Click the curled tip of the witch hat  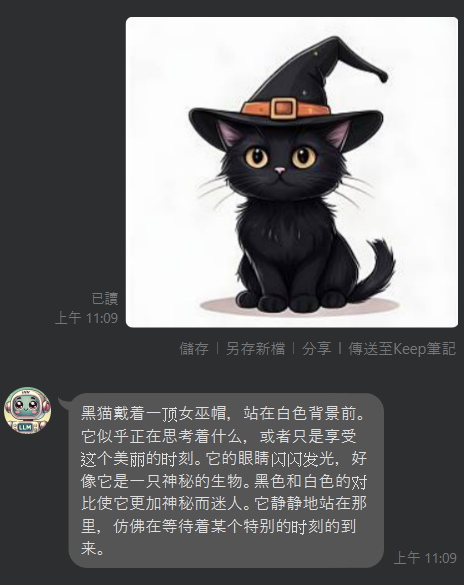(x=381, y=76)
